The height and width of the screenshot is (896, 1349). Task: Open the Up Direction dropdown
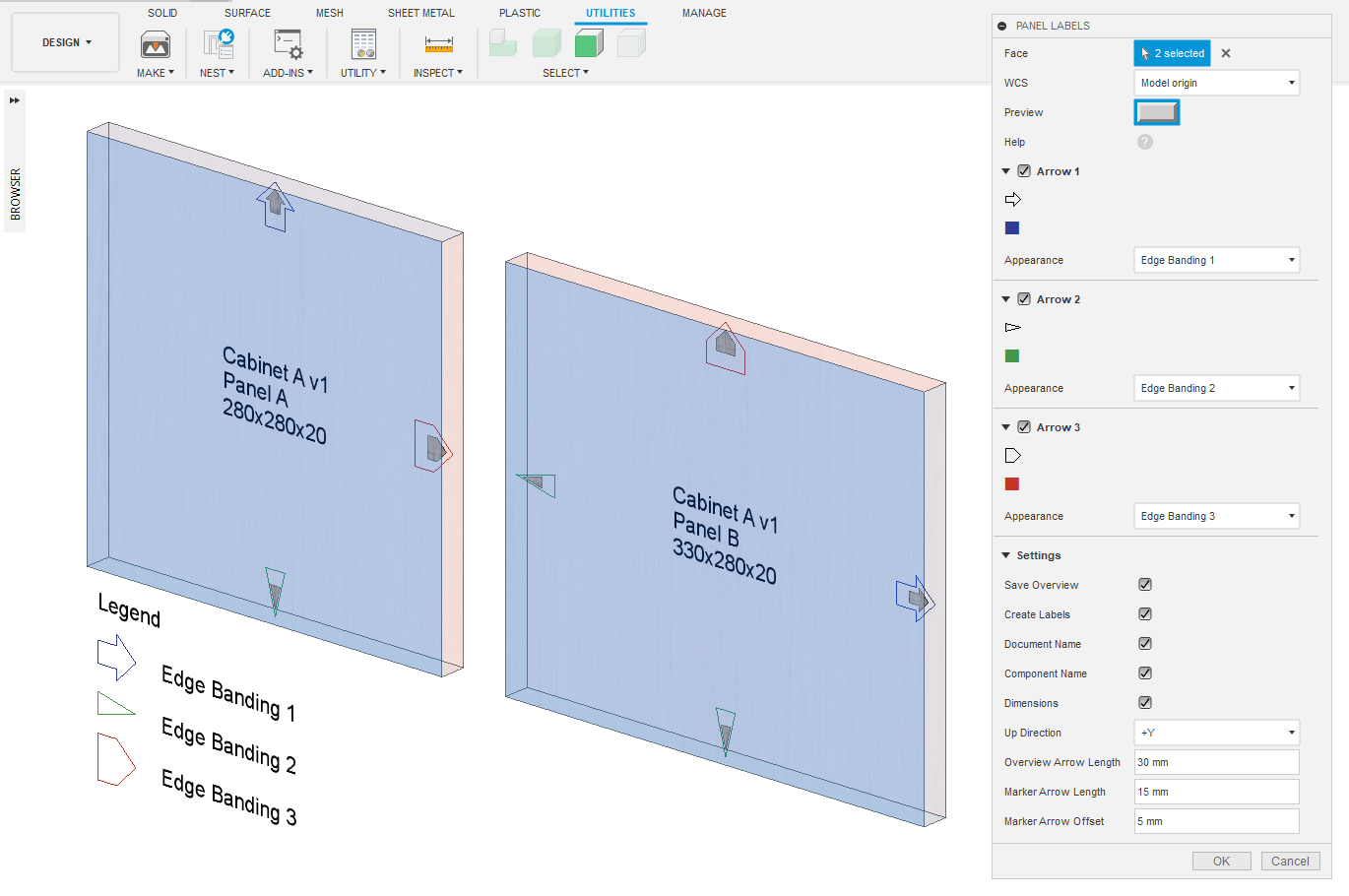[1216, 733]
